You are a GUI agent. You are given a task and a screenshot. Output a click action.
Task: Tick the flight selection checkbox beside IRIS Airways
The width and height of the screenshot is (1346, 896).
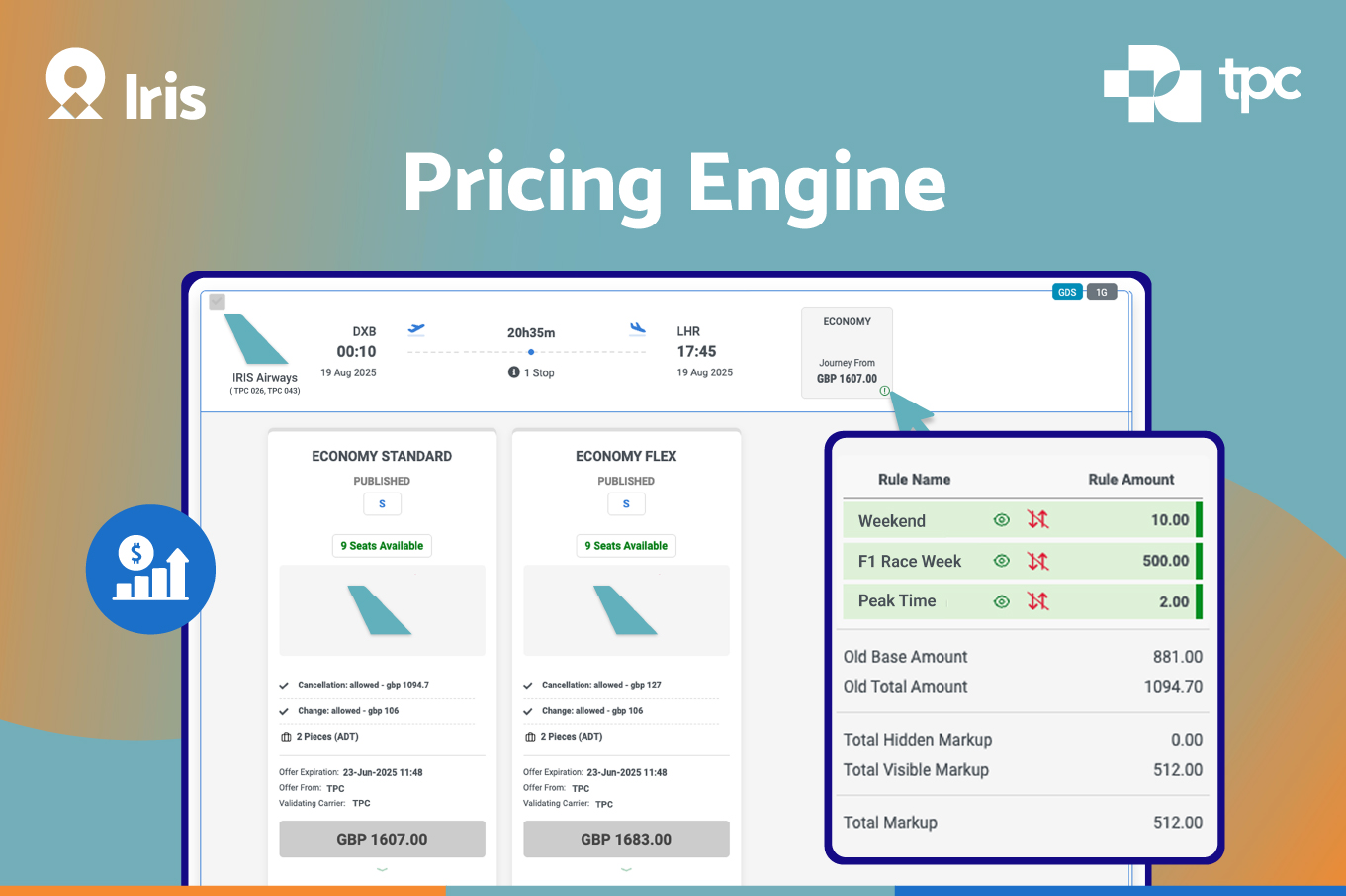point(218,302)
